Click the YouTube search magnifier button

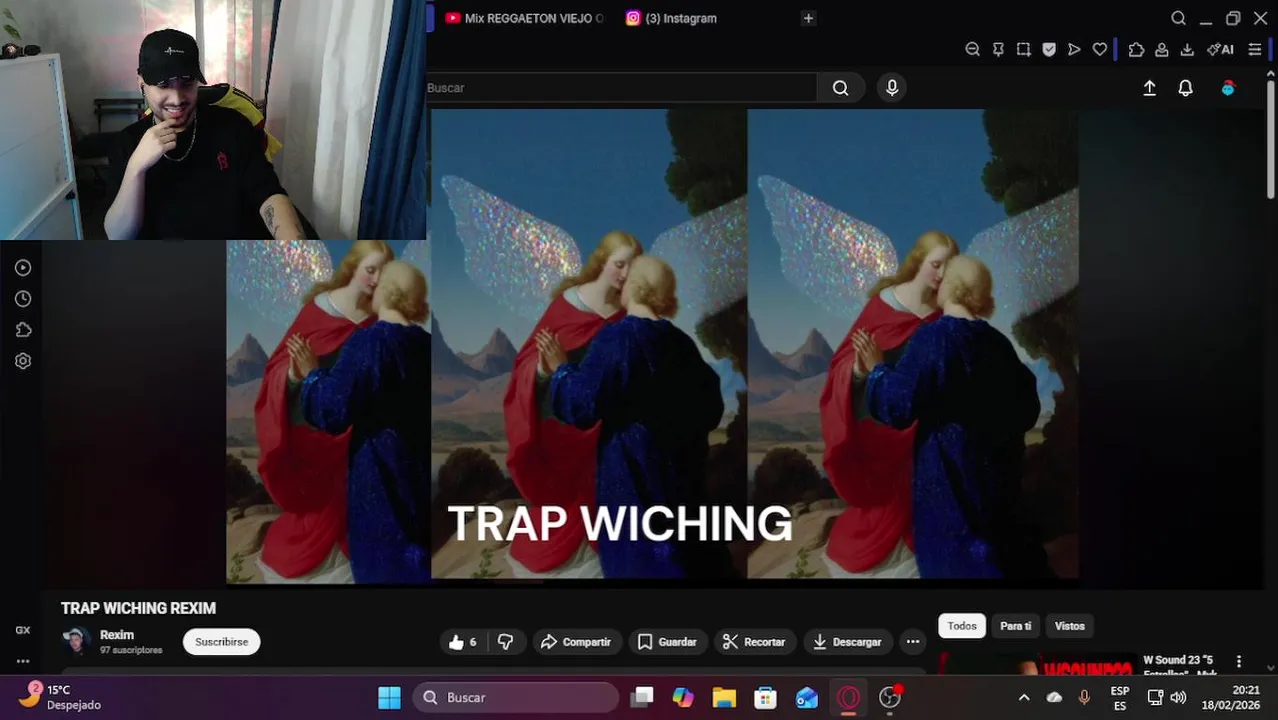tap(841, 88)
